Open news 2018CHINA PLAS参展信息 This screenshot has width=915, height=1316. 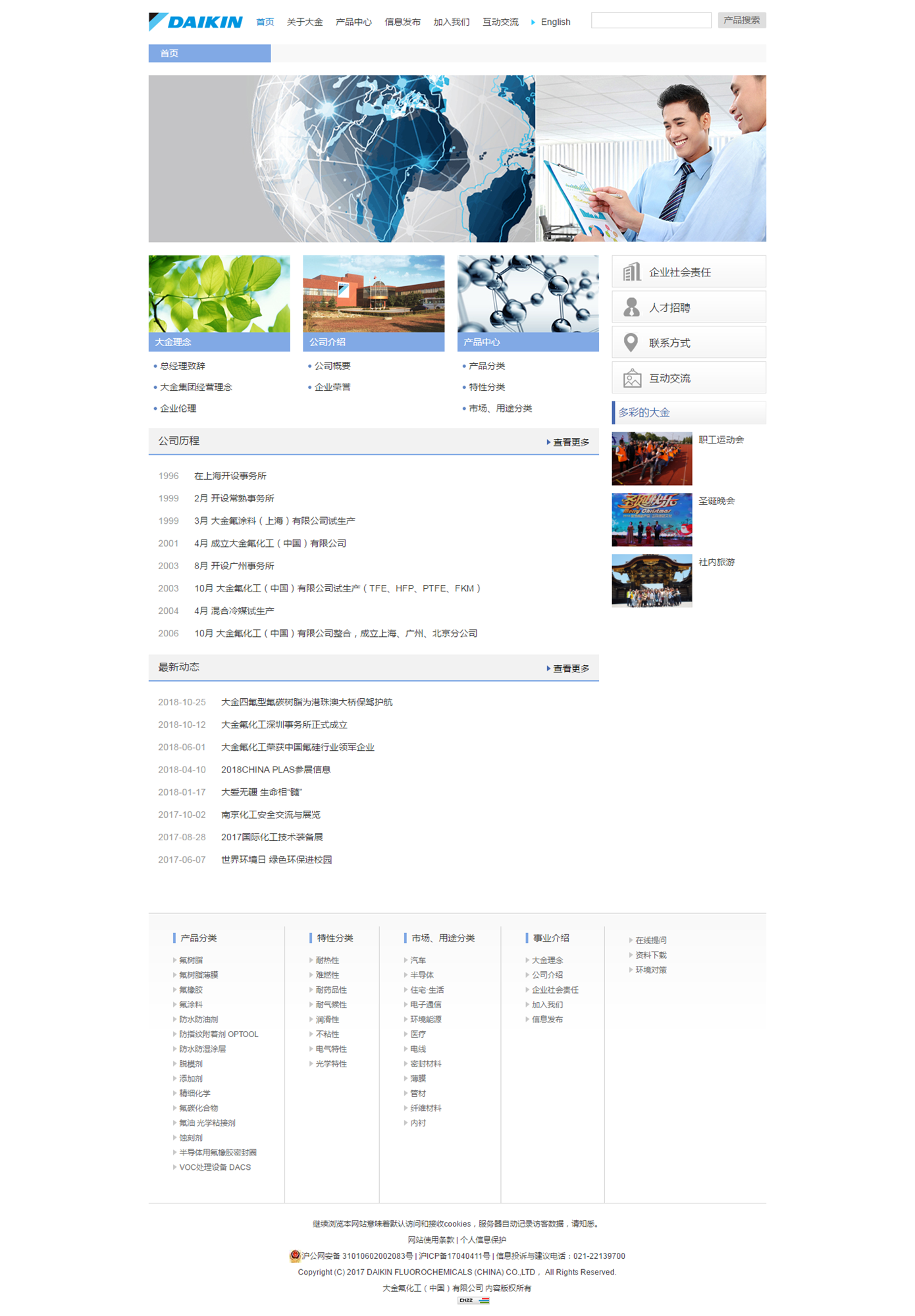tap(276, 769)
